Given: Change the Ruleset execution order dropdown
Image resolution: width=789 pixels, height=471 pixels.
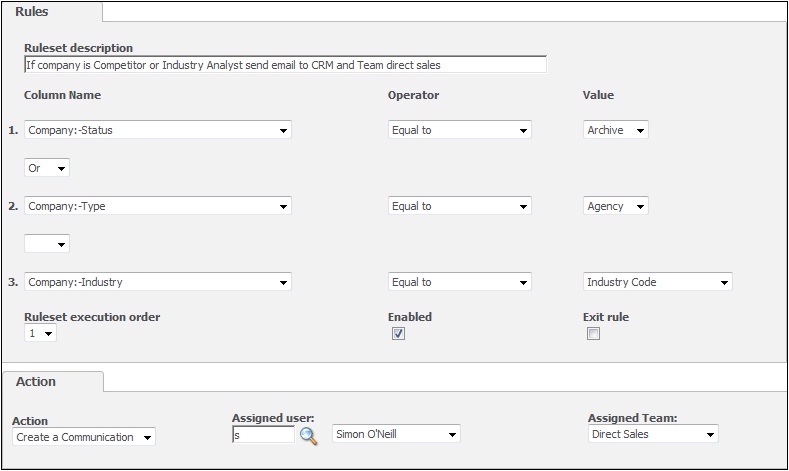Looking at the screenshot, I should point(40,333).
